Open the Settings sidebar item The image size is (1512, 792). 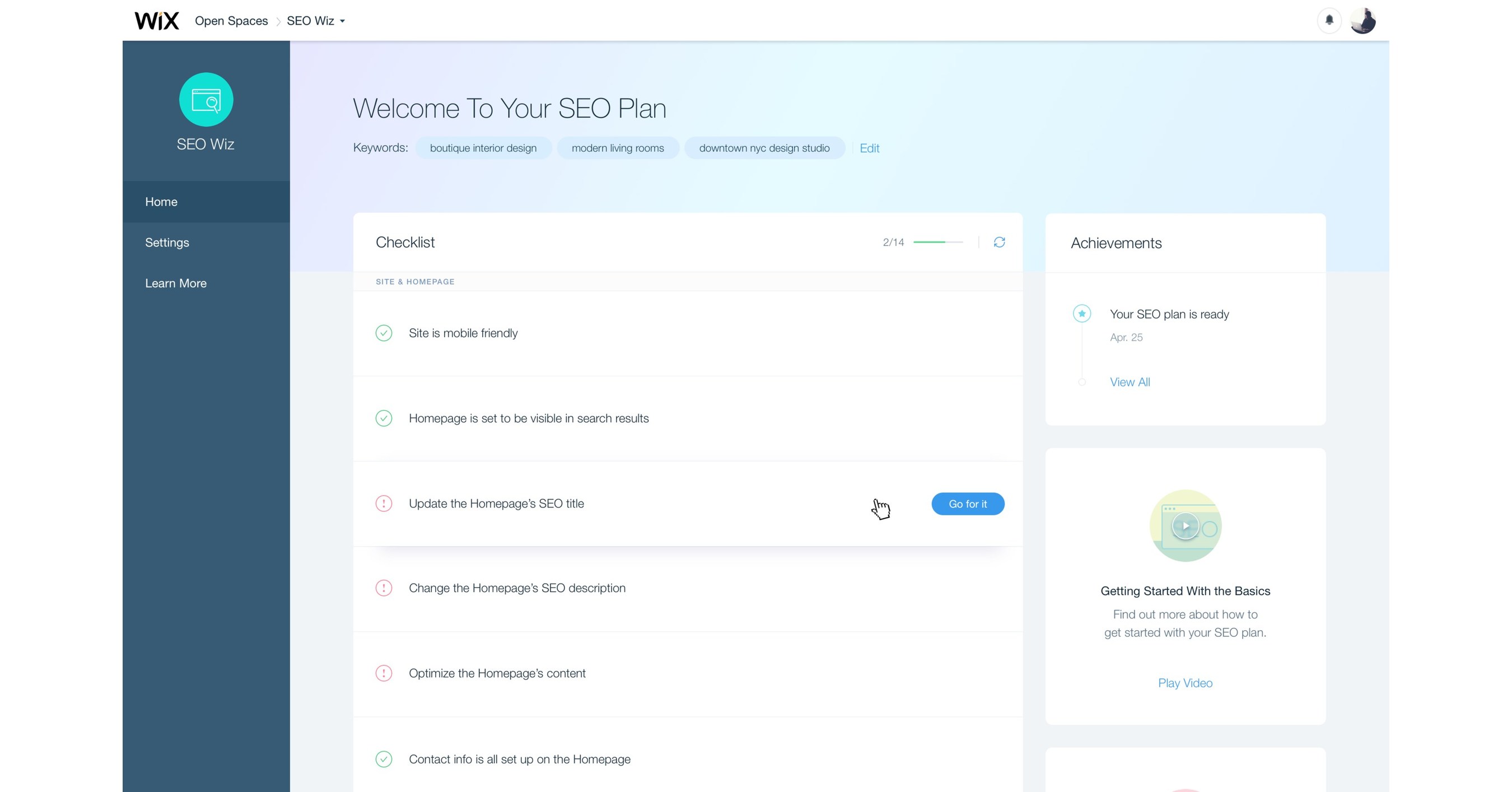click(x=167, y=243)
